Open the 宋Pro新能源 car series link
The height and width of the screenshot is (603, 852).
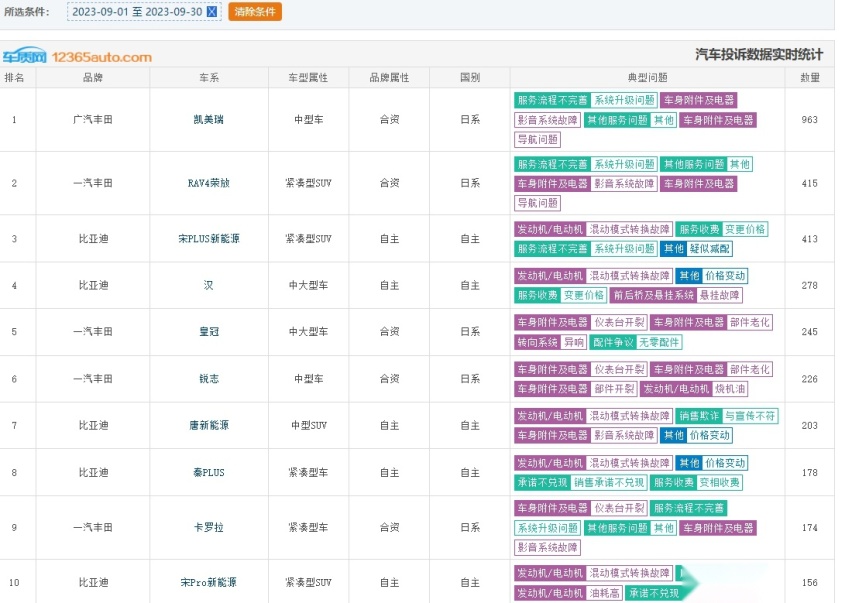[x=209, y=582]
